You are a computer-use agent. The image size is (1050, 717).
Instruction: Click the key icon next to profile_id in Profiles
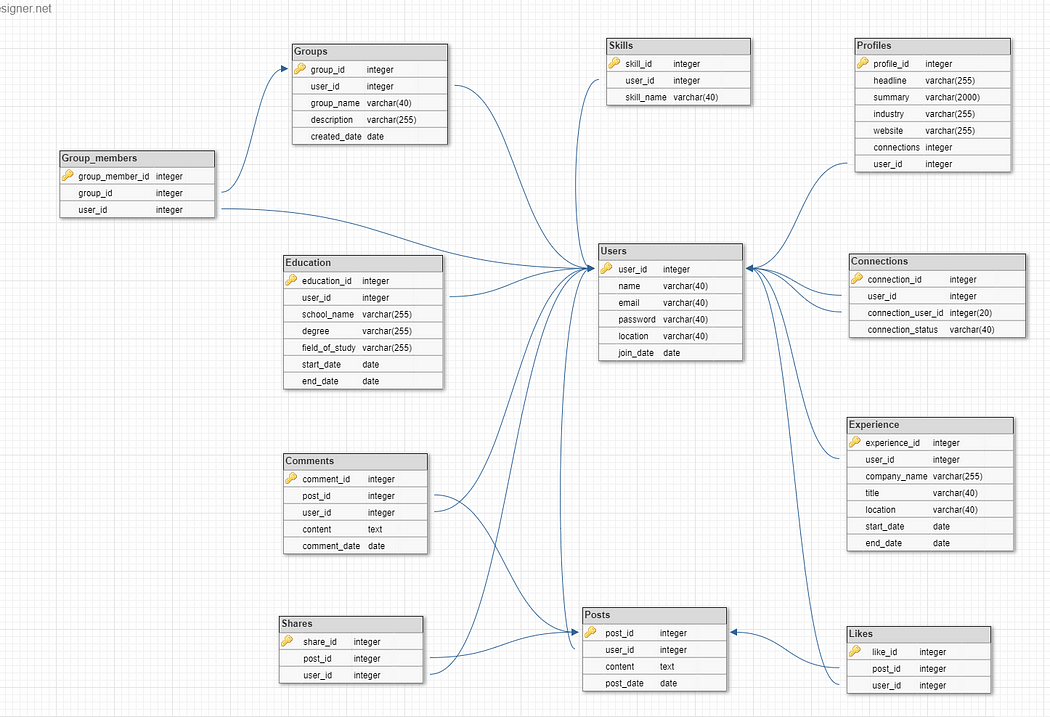coord(863,63)
